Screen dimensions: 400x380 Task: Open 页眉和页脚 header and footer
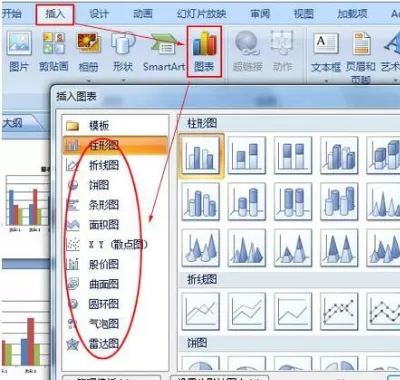(x=361, y=57)
